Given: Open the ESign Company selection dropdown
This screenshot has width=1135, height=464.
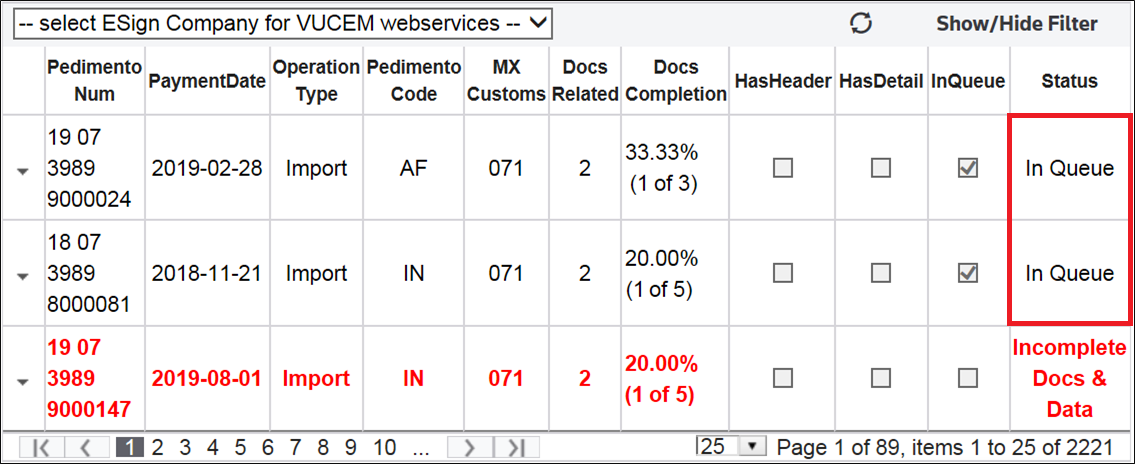Looking at the screenshot, I should pos(283,24).
